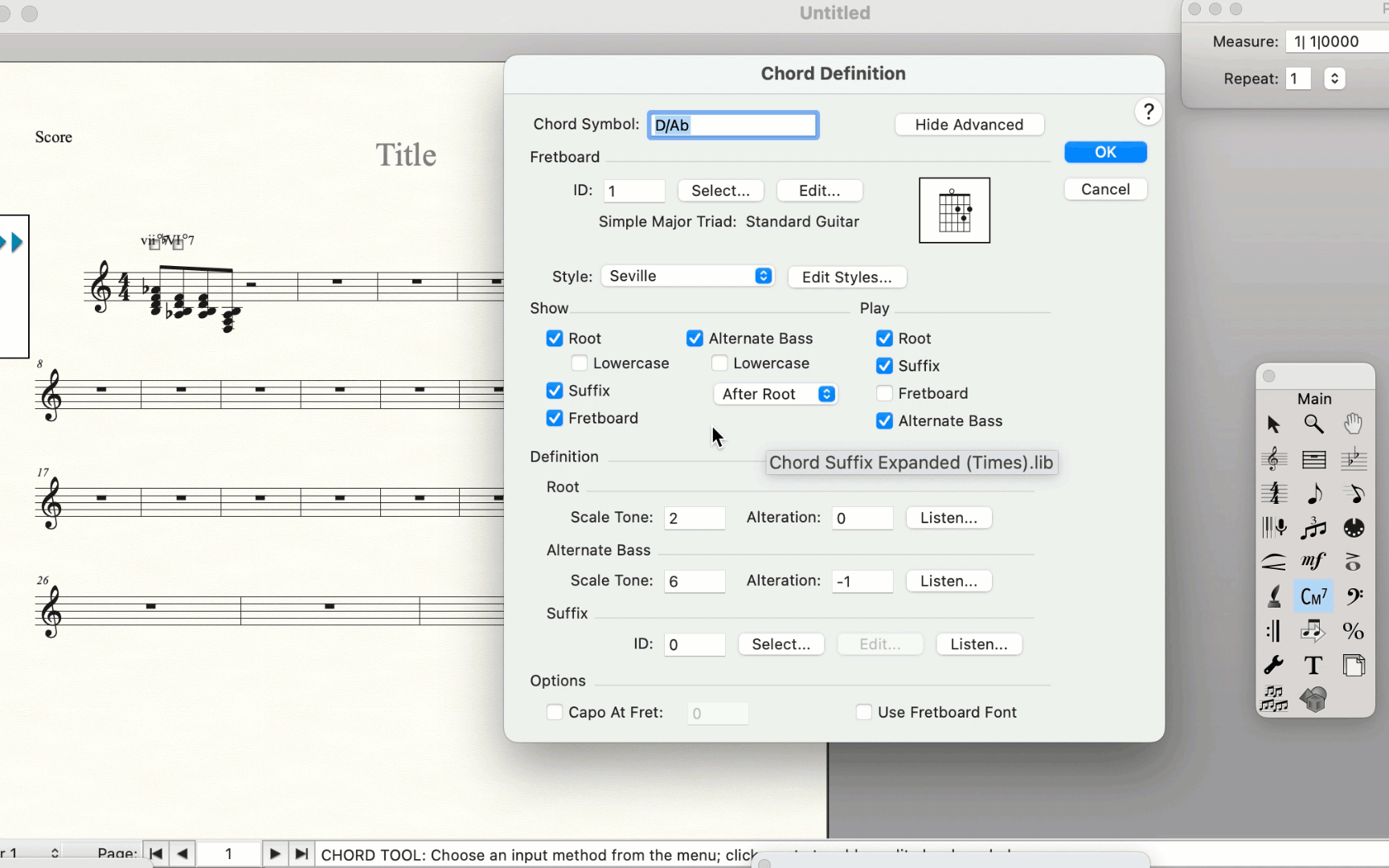Viewport: 1389px width, 868px height.
Task: Select the HyperScribe keyboard-microphone tool
Action: click(1273, 528)
